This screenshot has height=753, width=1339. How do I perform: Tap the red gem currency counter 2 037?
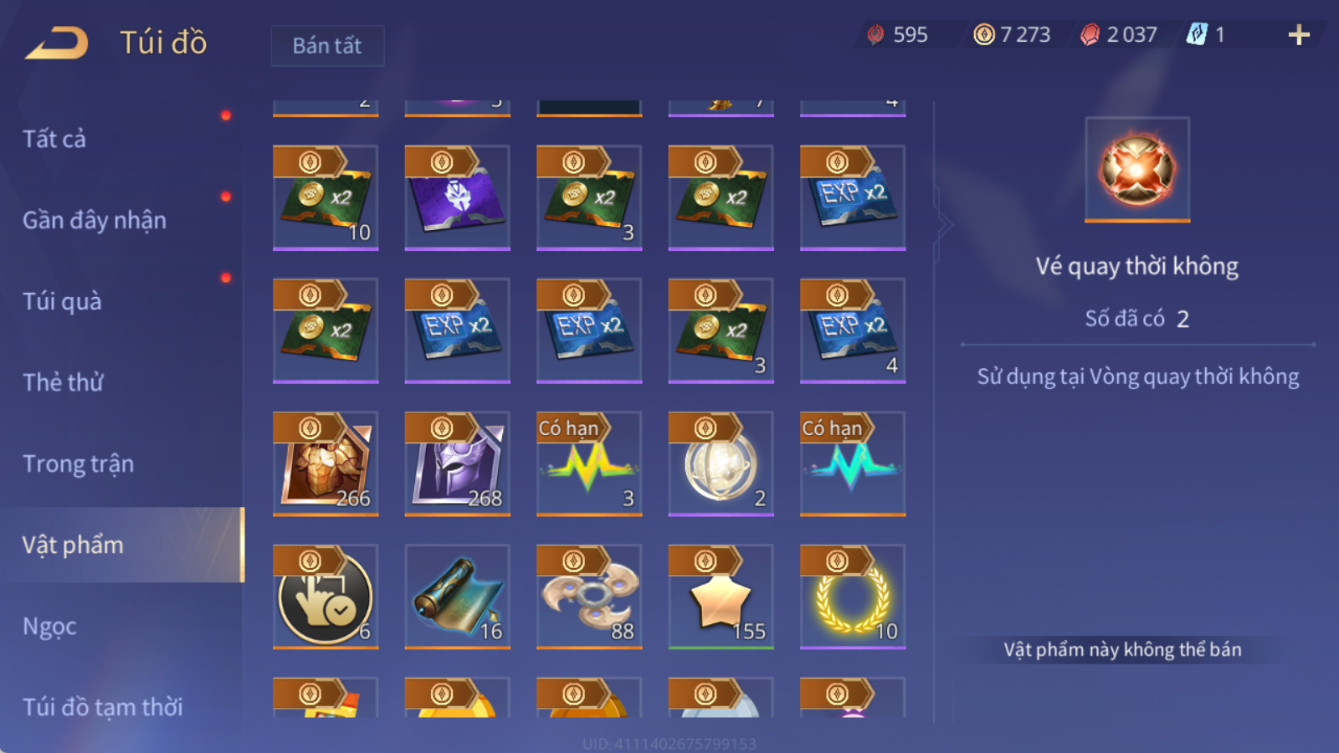pos(1118,35)
